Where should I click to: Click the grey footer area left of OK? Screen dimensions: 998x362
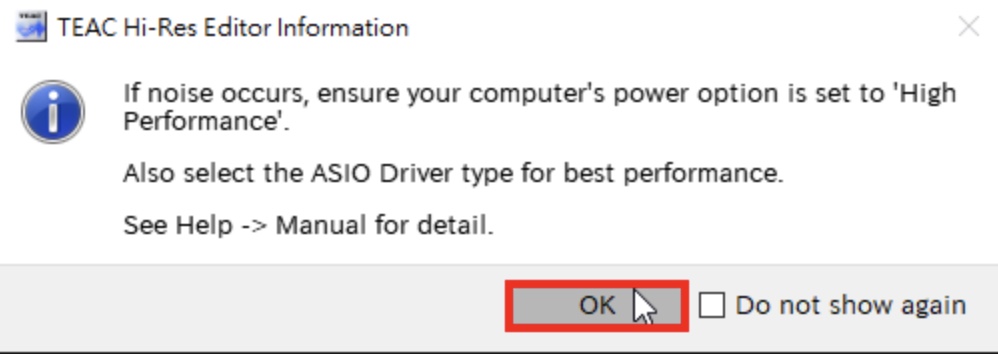(255, 307)
